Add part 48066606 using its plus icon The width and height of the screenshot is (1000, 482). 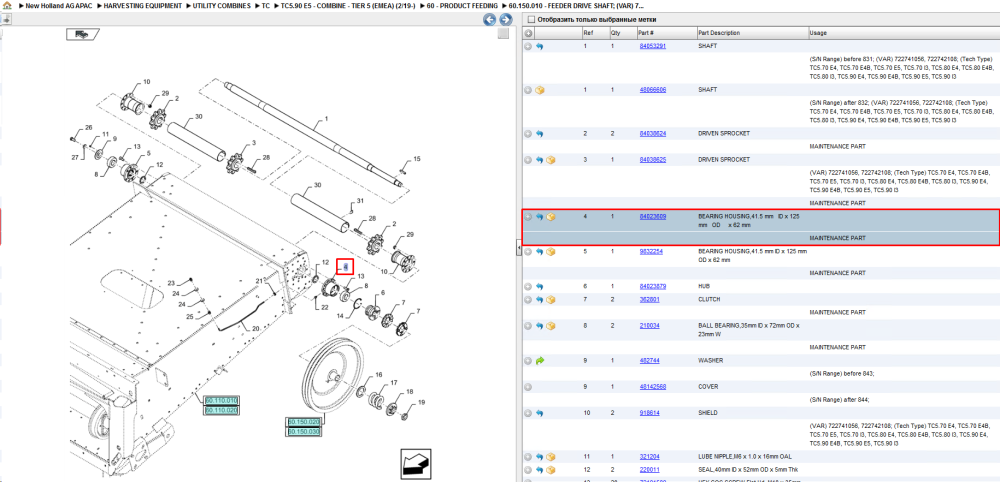click(528, 90)
